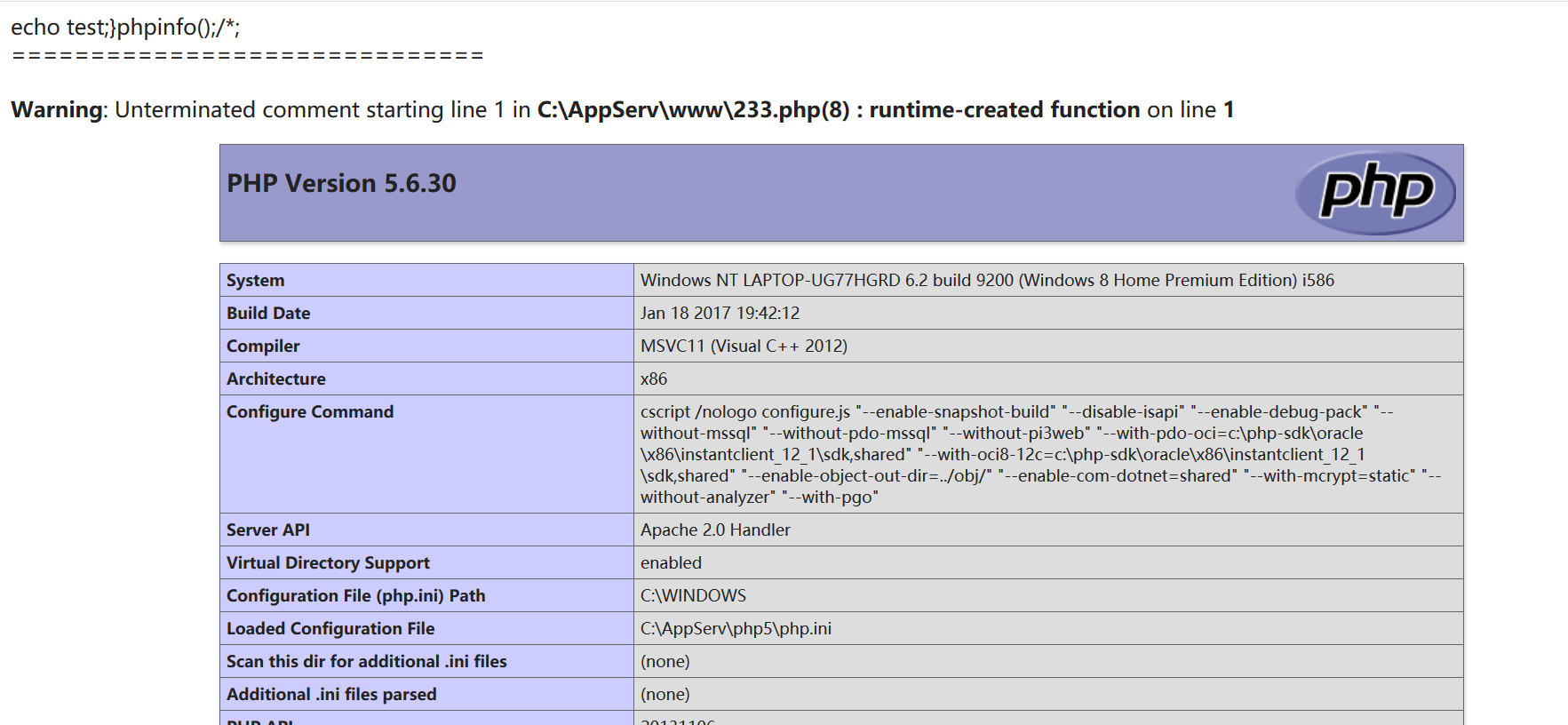Click the Jan 18 2017 build date value
Viewport: 1568px width, 725px height.
point(720,313)
